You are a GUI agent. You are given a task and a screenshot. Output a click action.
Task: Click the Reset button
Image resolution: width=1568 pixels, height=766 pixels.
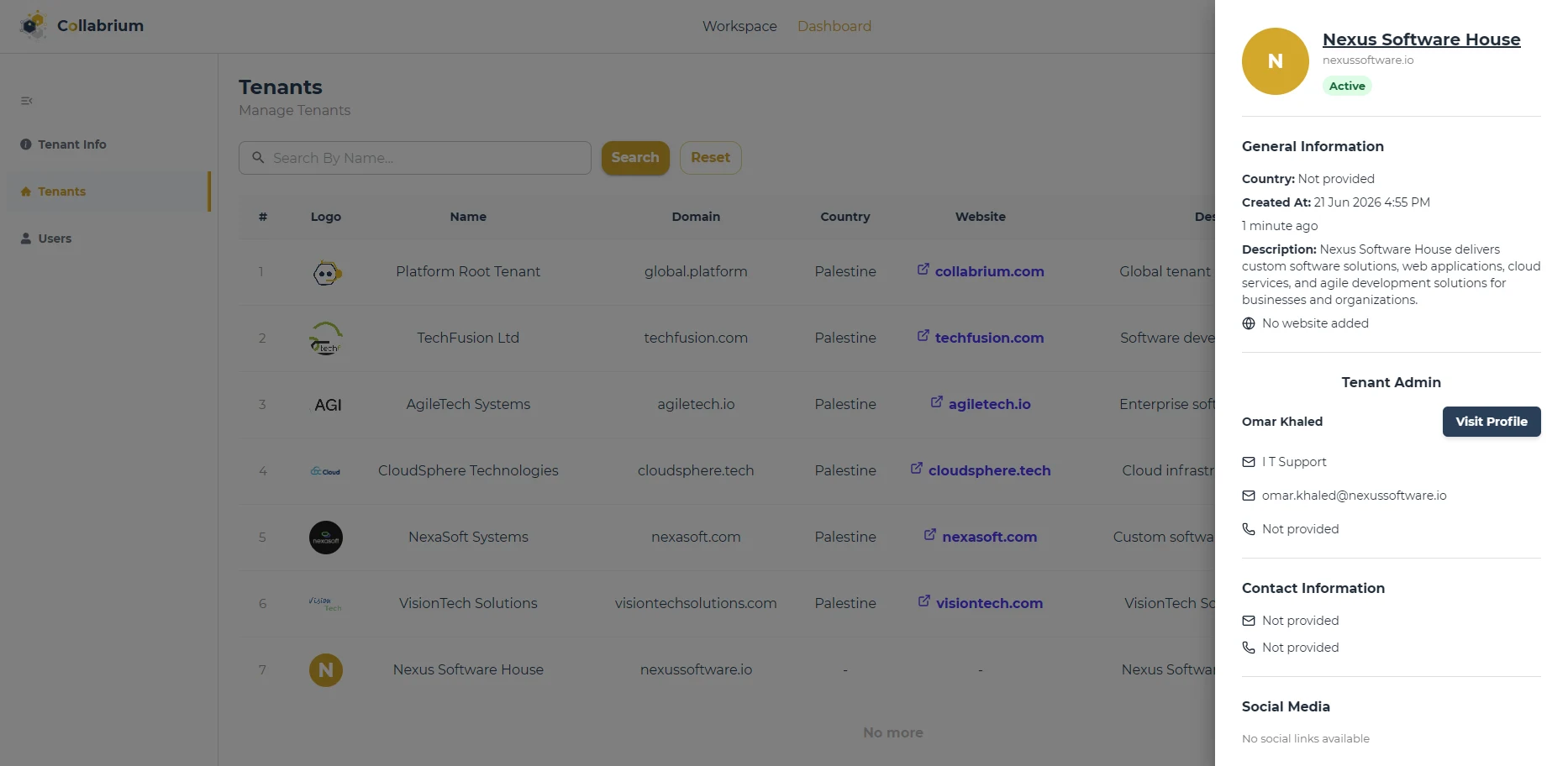711,158
